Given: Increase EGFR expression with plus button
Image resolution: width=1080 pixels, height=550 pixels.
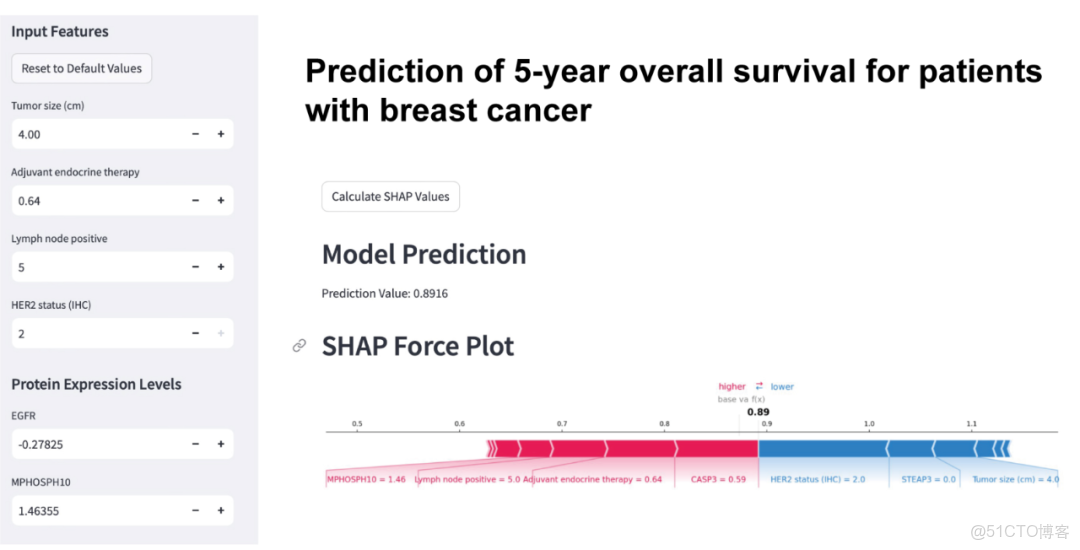Looking at the screenshot, I should coord(221,444).
